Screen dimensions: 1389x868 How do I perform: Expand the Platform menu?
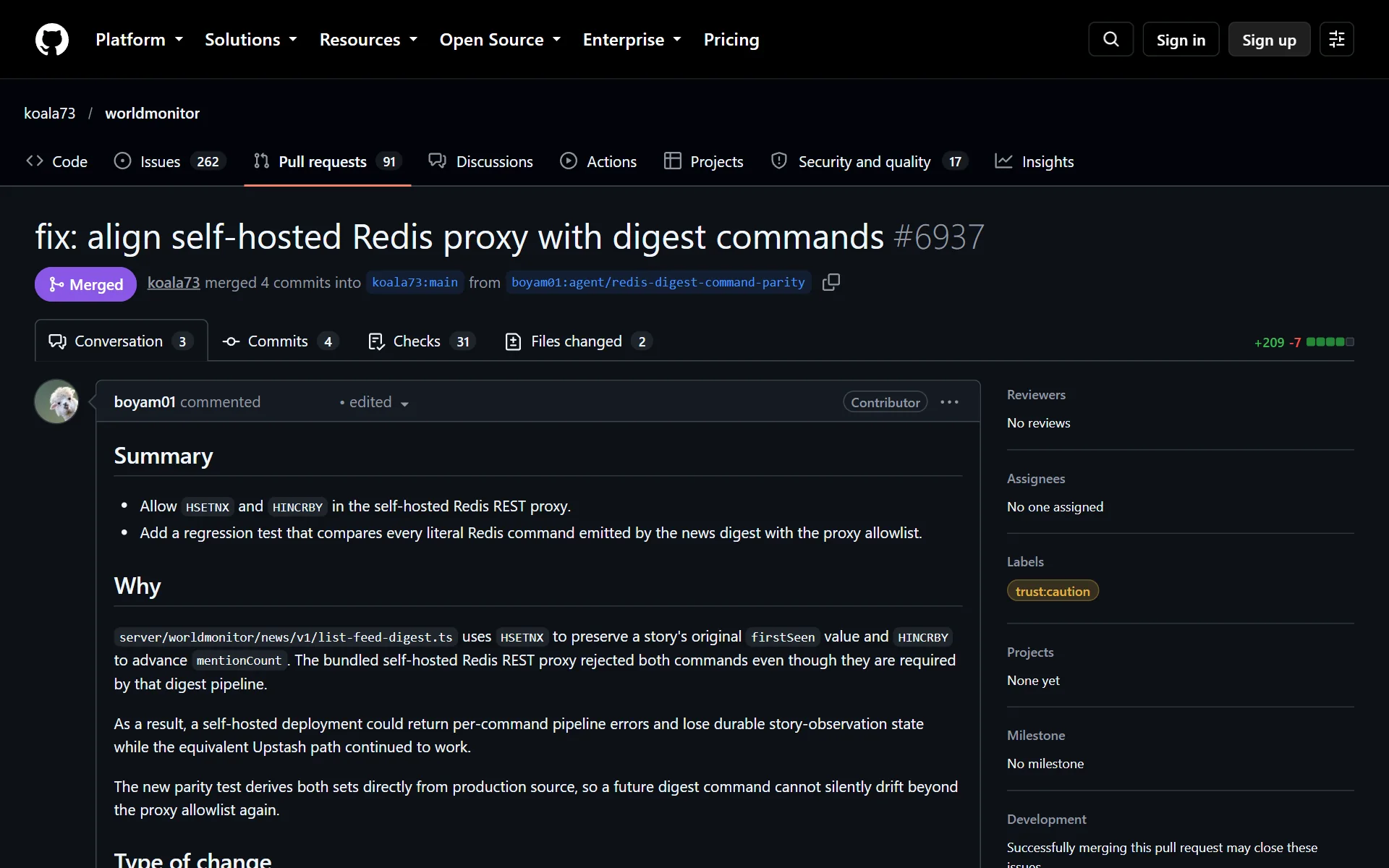pos(139,40)
